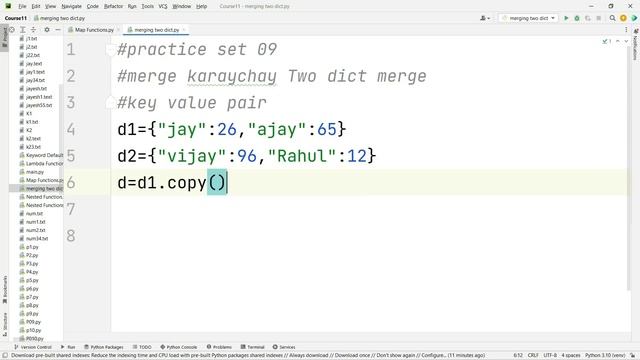Click fold marker on line 3
Screen dimensions: 640x360
[110, 102]
